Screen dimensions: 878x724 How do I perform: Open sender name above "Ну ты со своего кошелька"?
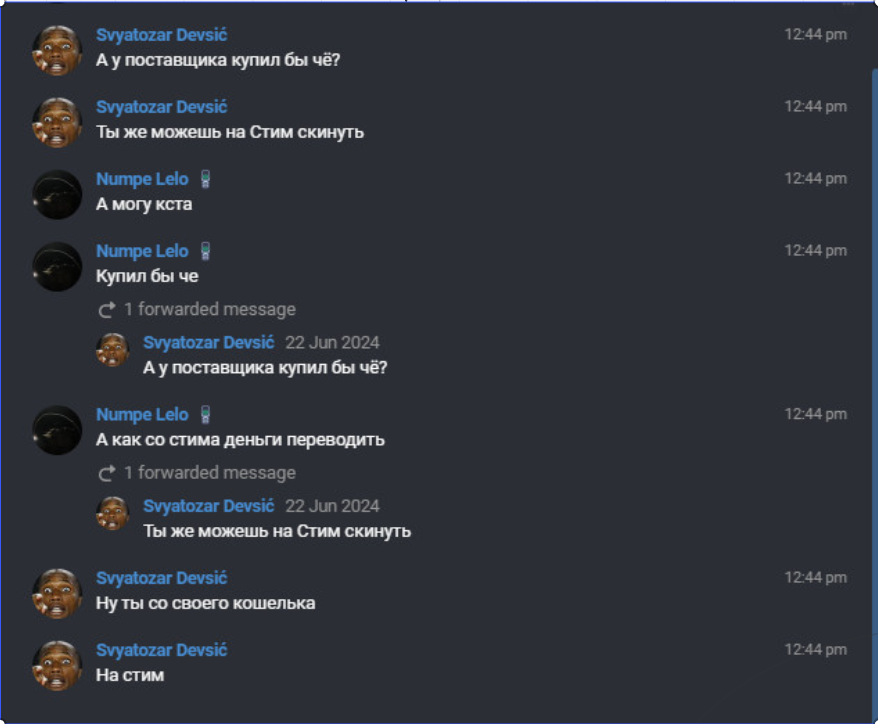(x=161, y=578)
